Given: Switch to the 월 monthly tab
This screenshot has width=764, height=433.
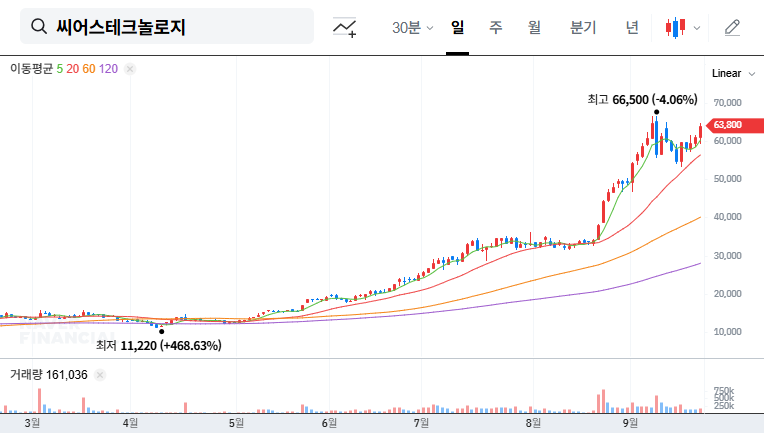Looking at the screenshot, I should tap(535, 27).
